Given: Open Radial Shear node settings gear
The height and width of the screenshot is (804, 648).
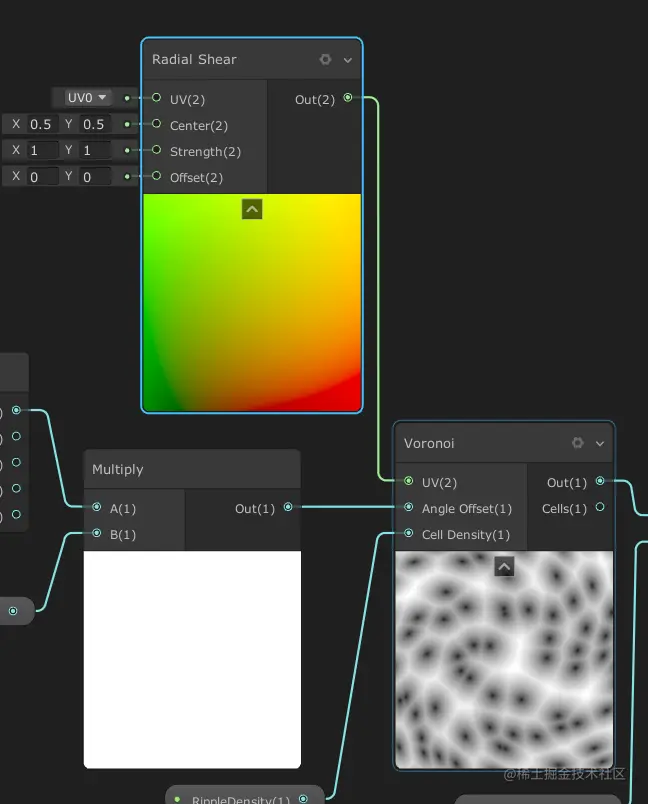Looking at the screenshot, I should tap(325, 59).
